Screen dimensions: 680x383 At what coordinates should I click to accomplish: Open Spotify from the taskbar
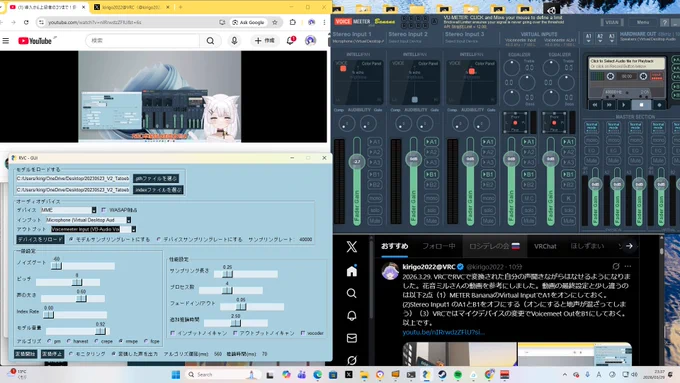pyautogui.click(x=458, y=374)
